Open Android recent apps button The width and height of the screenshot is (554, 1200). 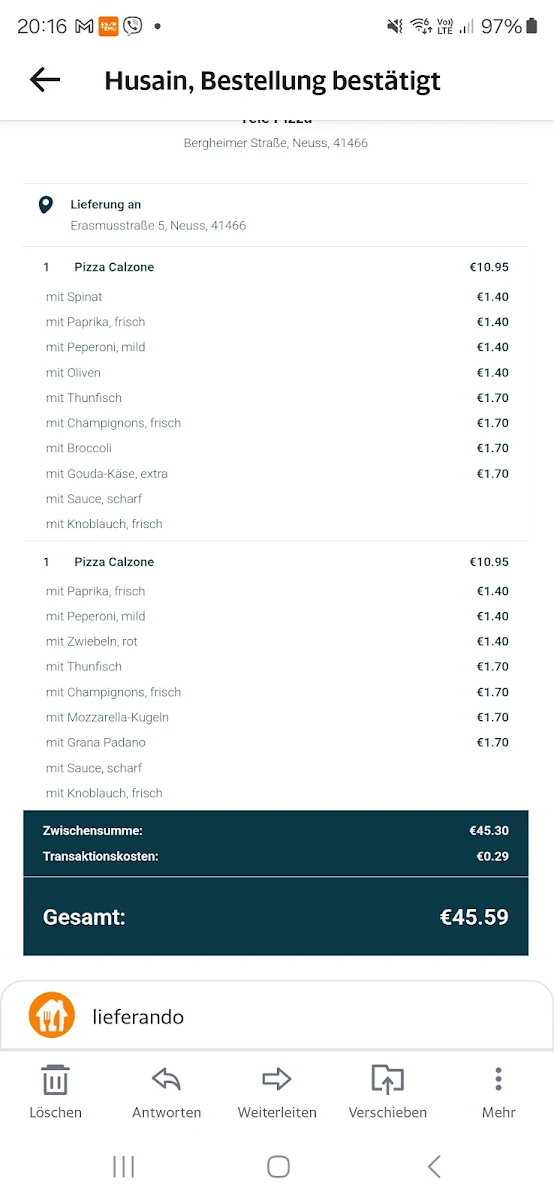124,1166
